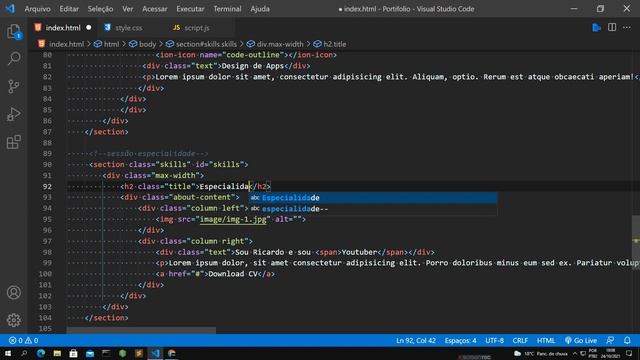640x360 pixels.
Task: Open the Acessar menu
Action: 155,9
